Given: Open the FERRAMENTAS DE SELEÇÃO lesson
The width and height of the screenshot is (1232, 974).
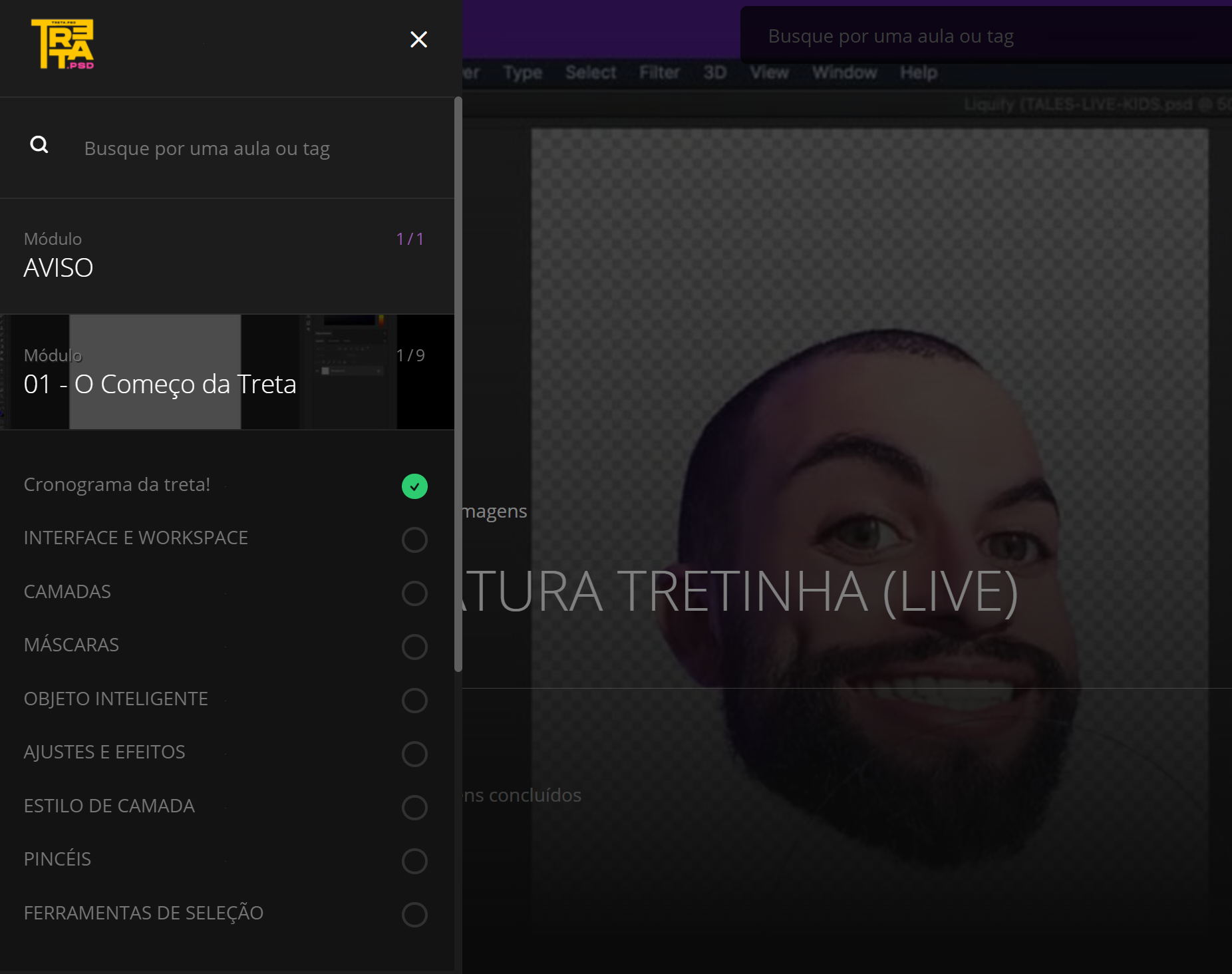Looking at the screenshot, I should pyautogui.click(x=144, y=913).
